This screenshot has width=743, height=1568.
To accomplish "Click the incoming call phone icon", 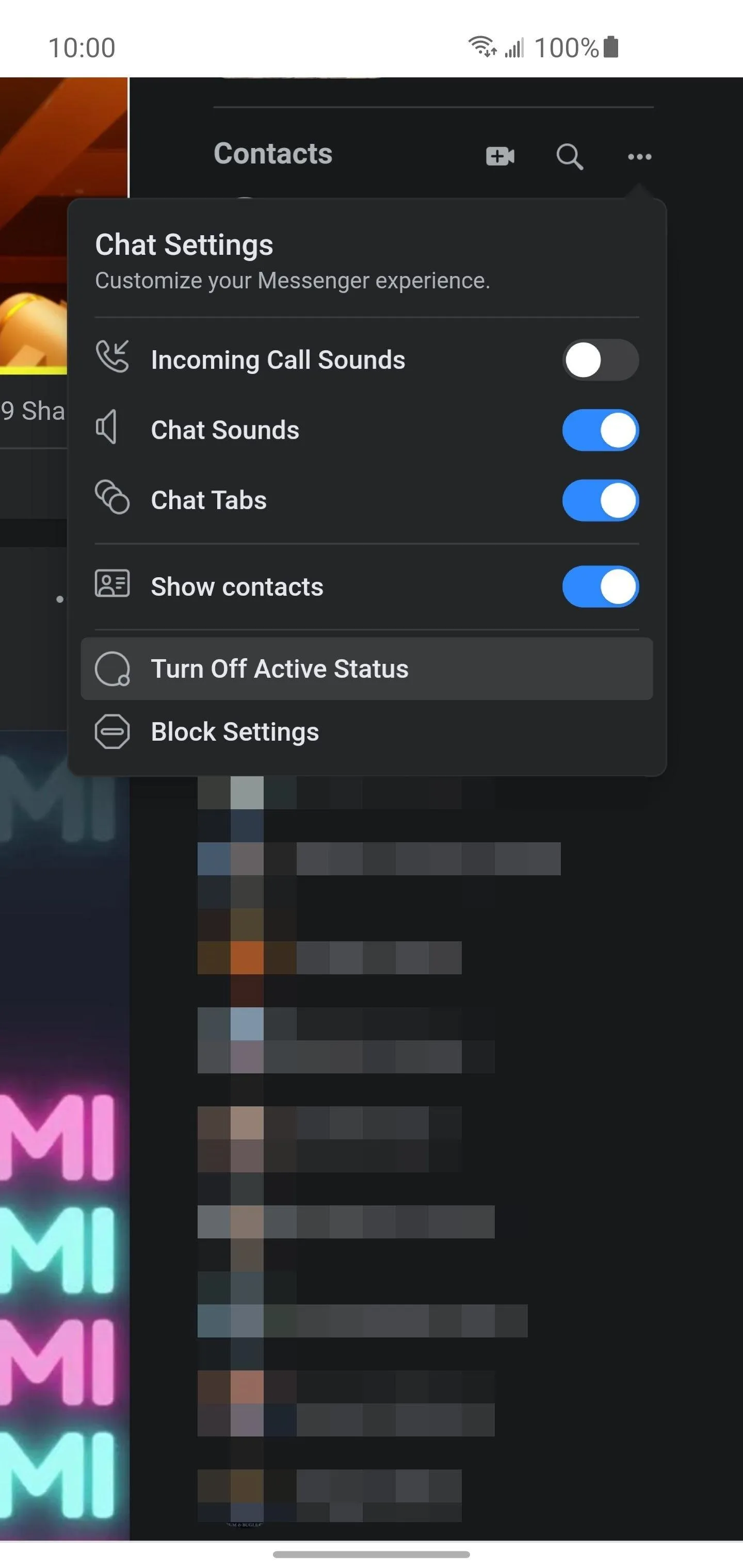I will [x=112, y=356].
